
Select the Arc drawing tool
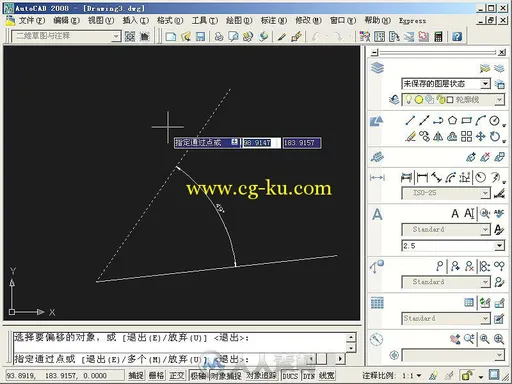480,120
